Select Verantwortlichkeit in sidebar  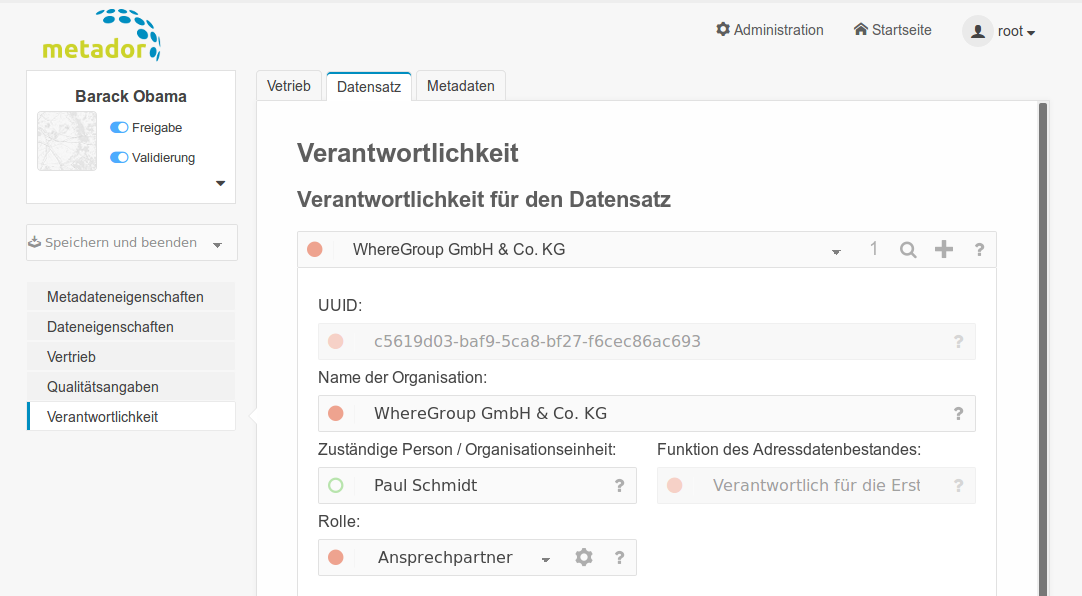(x=131, y=417)
